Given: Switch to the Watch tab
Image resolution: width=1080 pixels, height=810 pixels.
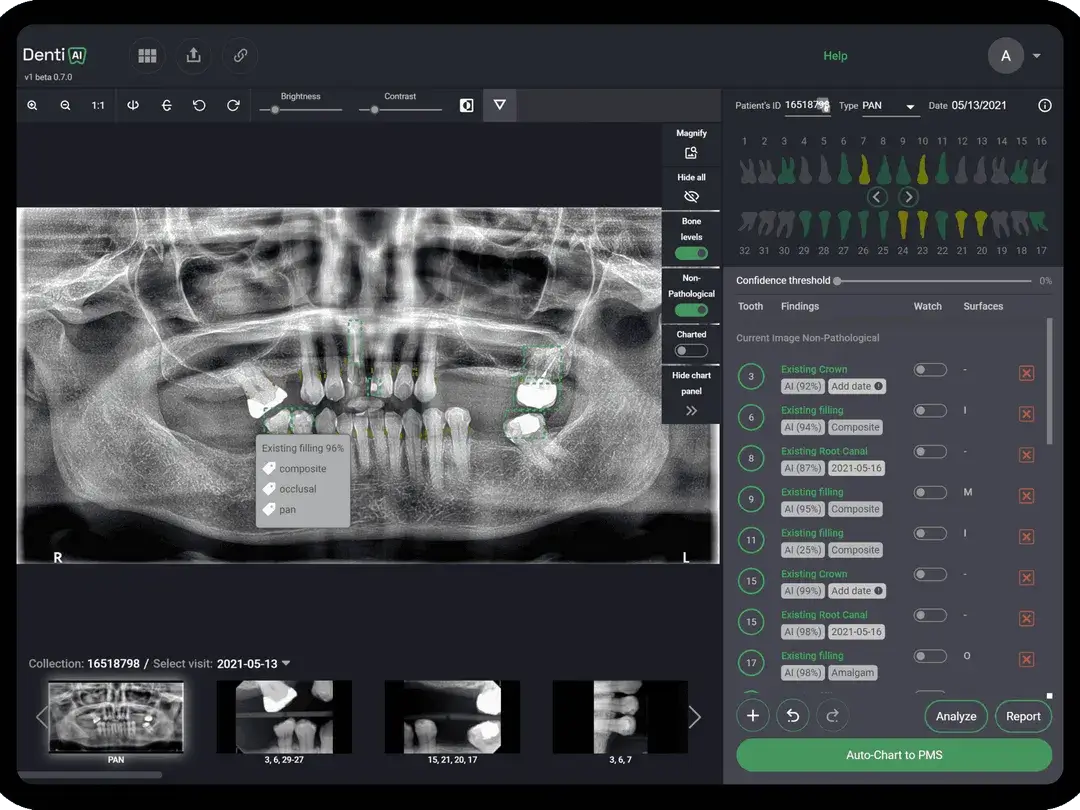Looking at the screenshot, I should (927, 306).
